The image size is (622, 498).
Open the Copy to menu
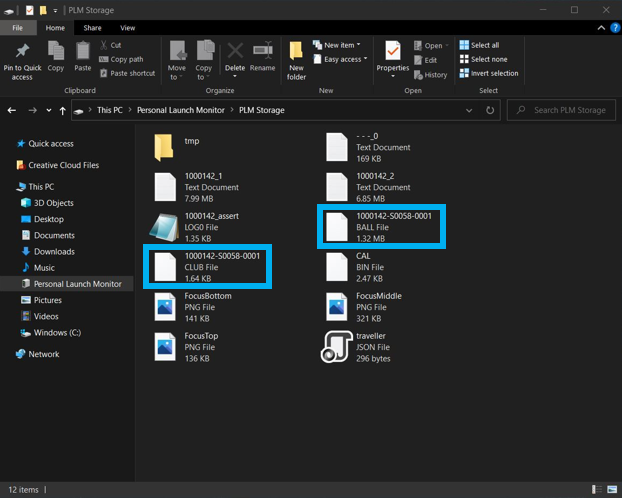(x=204, y=61)
